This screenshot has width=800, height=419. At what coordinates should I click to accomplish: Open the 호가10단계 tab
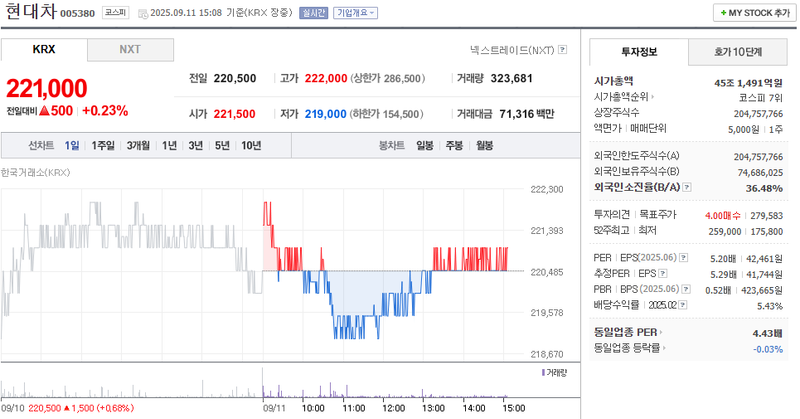click(x=738, y=52)
